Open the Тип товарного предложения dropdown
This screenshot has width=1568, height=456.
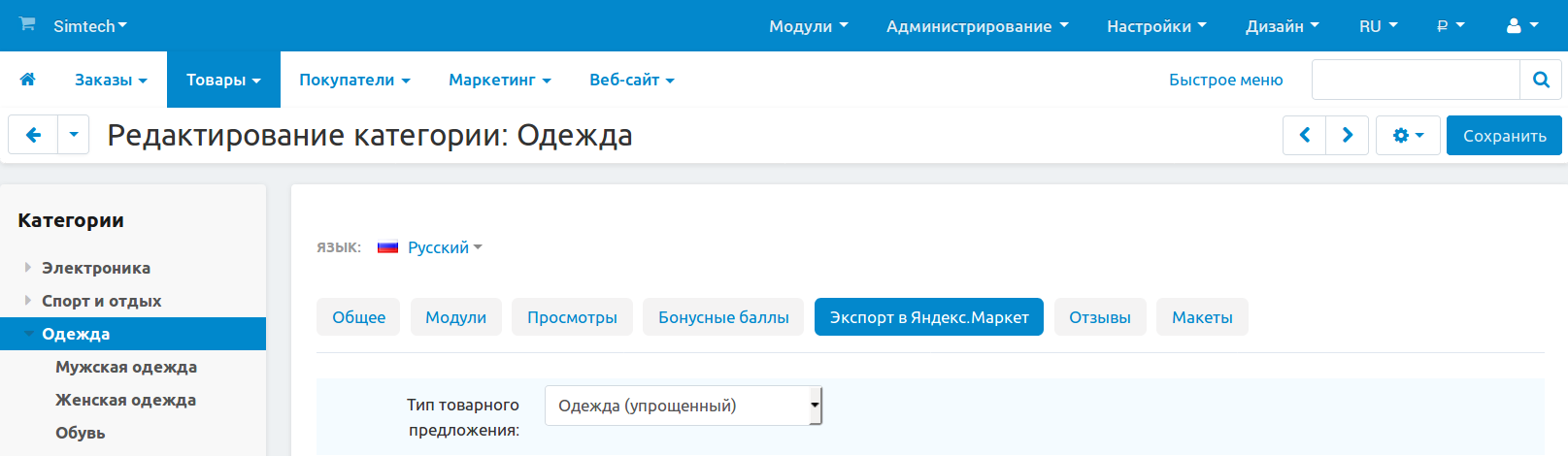(684, 406)
